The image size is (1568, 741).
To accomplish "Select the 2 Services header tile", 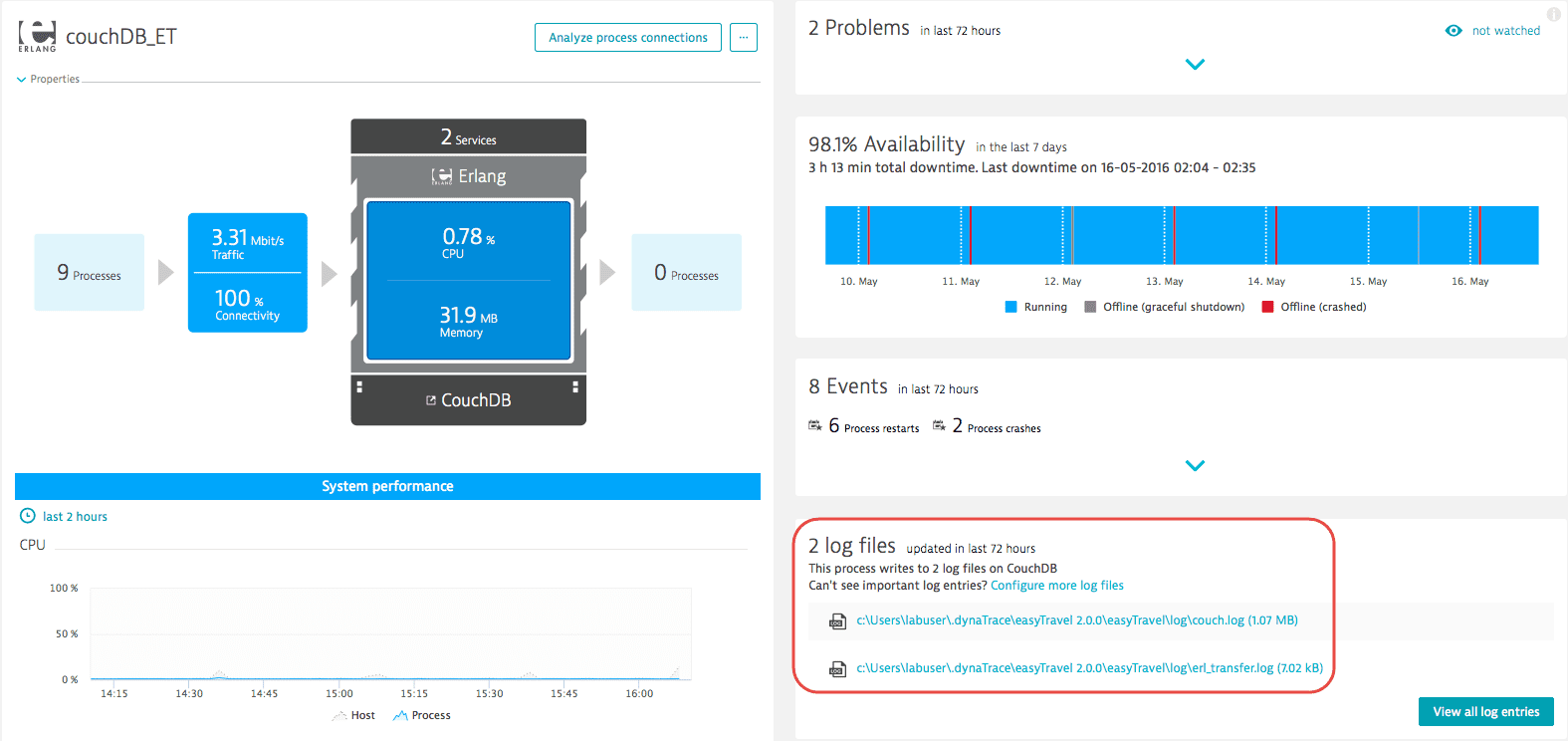I will (468, 136).
